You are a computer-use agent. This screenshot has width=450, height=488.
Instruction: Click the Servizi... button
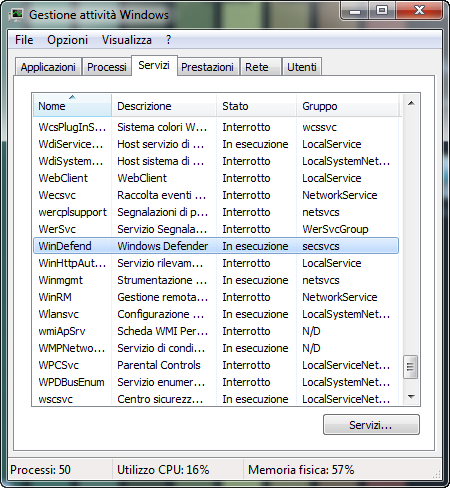[x=371, y=425]
